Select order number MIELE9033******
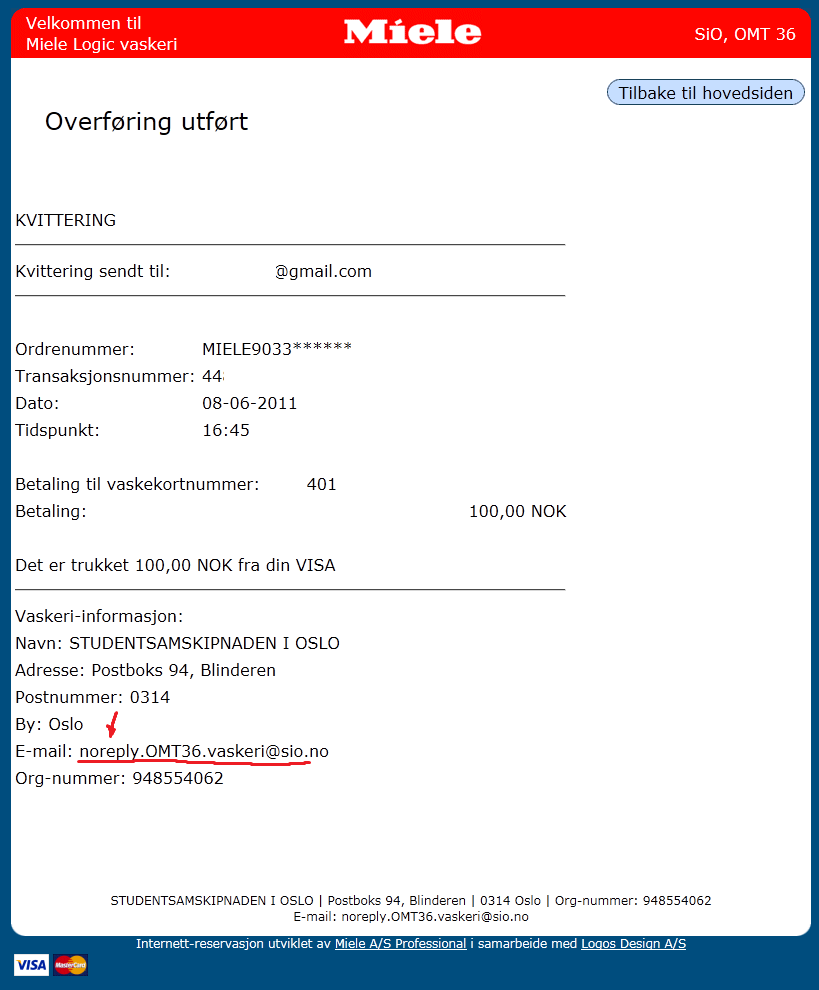819x990 pixels. click(277, 349)
